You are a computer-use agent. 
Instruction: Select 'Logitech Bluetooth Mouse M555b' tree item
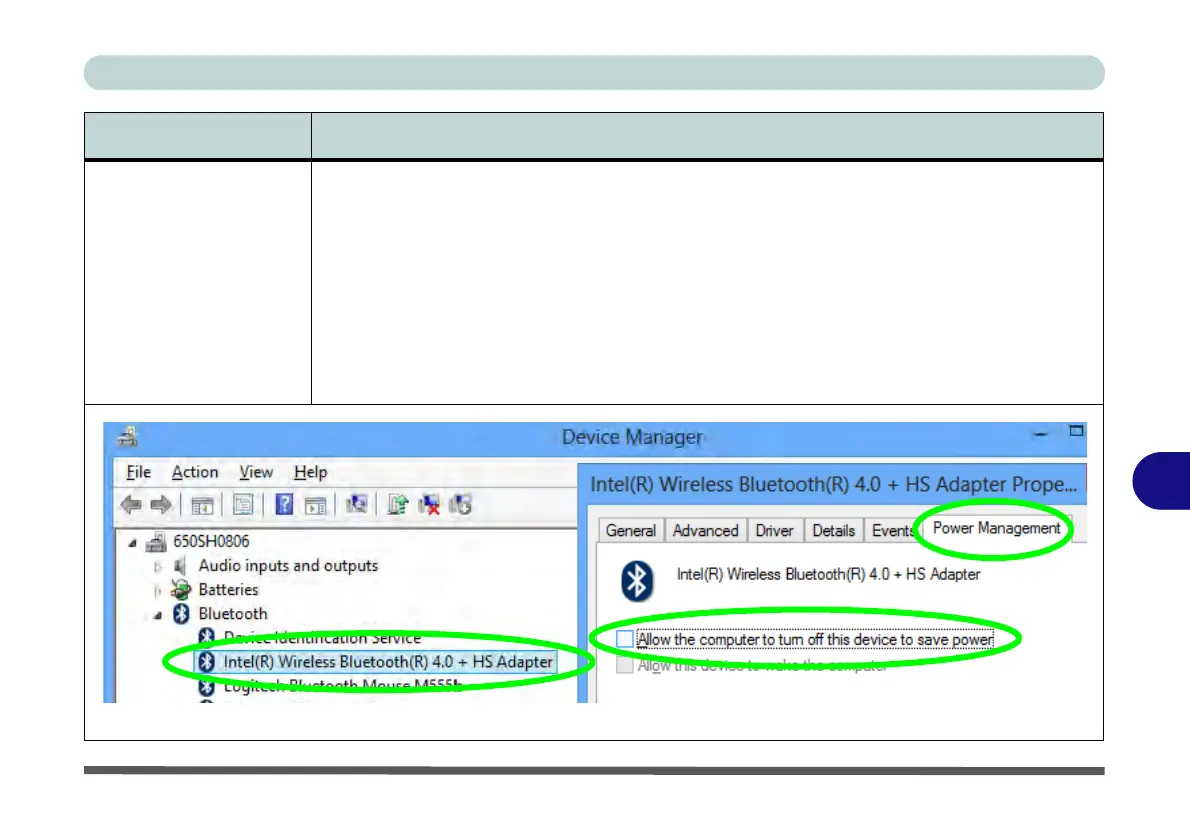coord(343,685)
